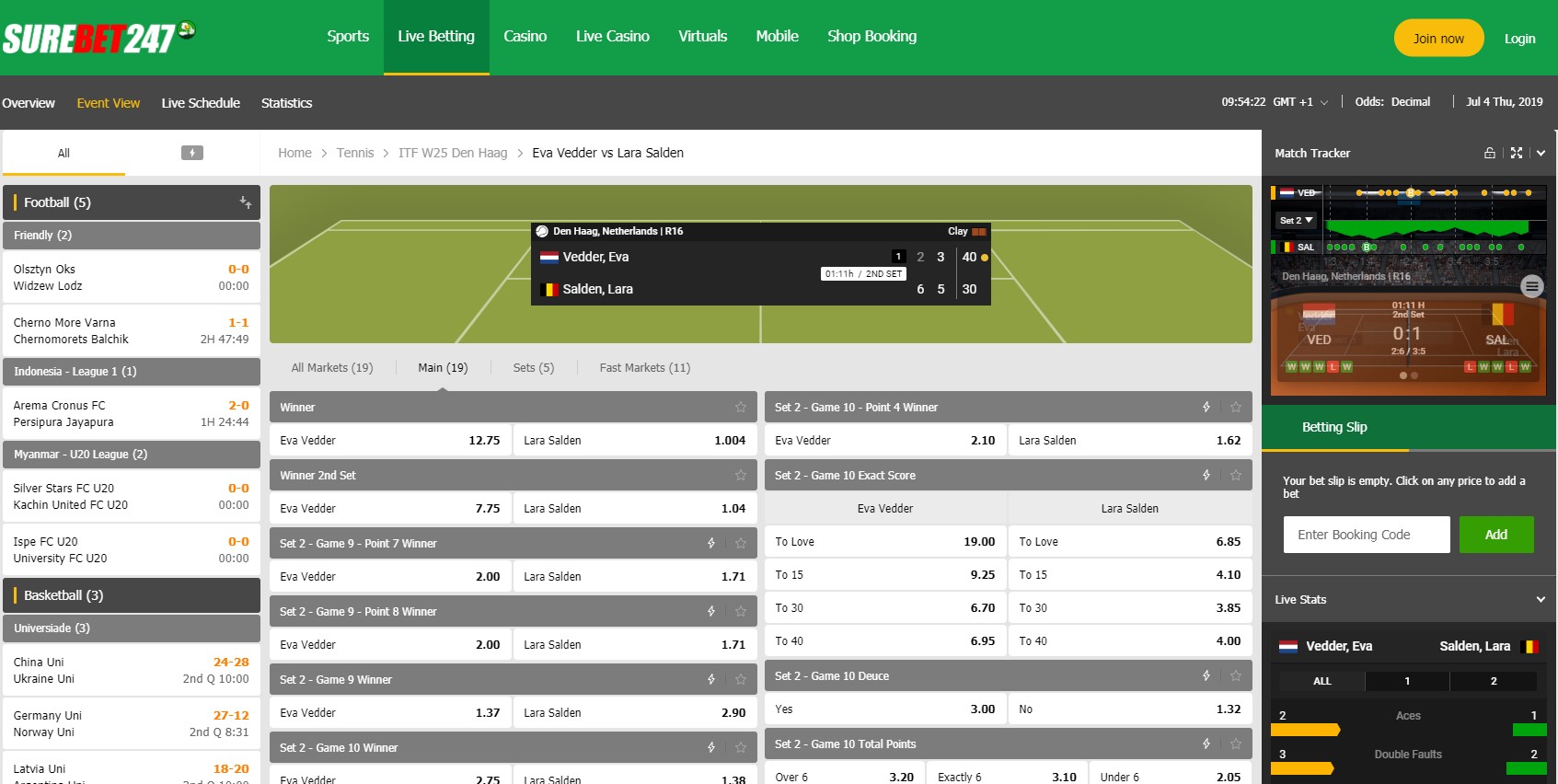
Task: Star the Set 2 - Game 9 - Point 8 Winner market
Action: click(x=741, y=611)
